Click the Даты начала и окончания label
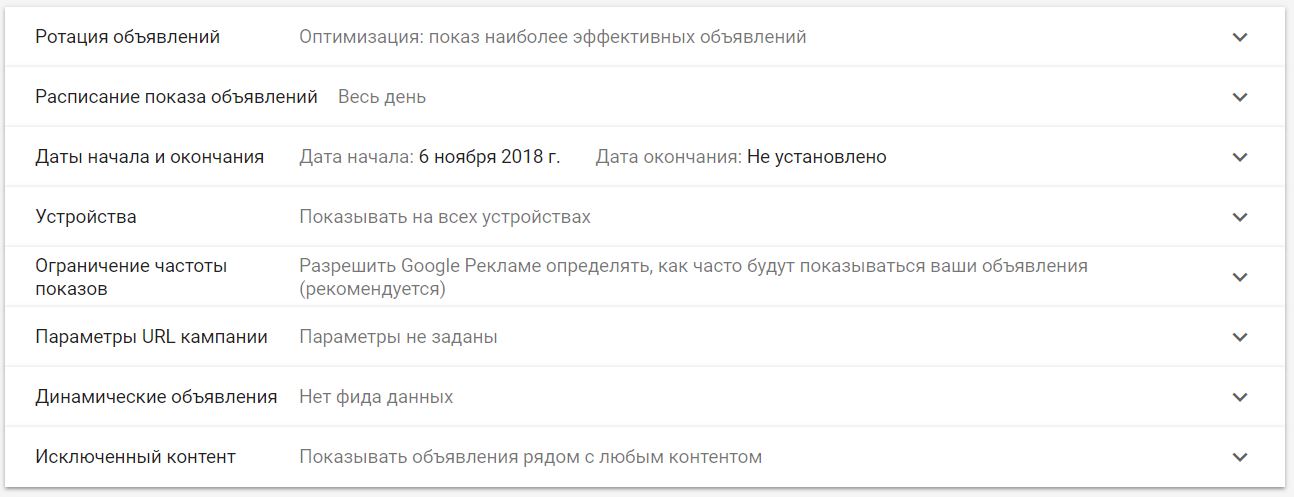The height and width of the screenshot is (497, 1294). coord(150,157)
